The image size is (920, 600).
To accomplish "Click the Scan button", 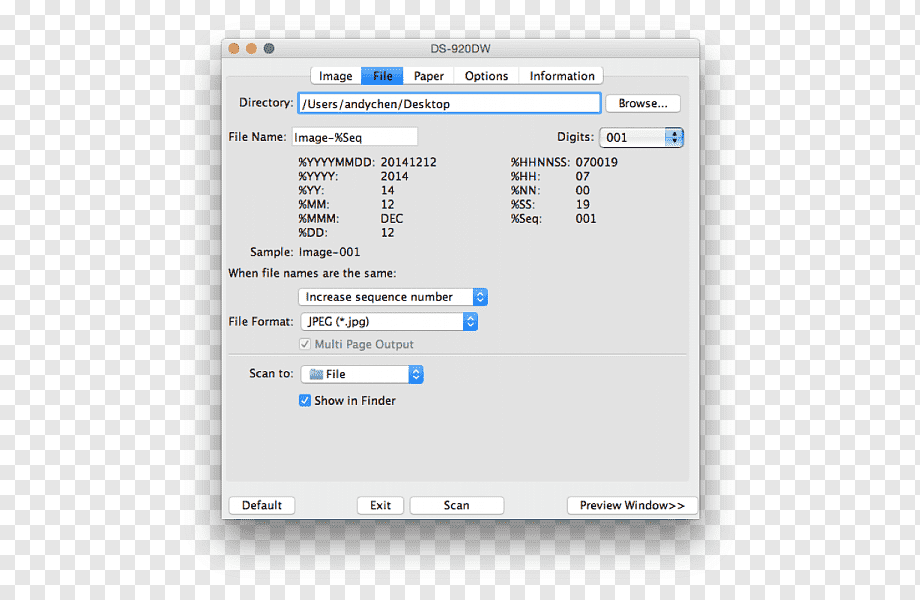I will point(456,505).
